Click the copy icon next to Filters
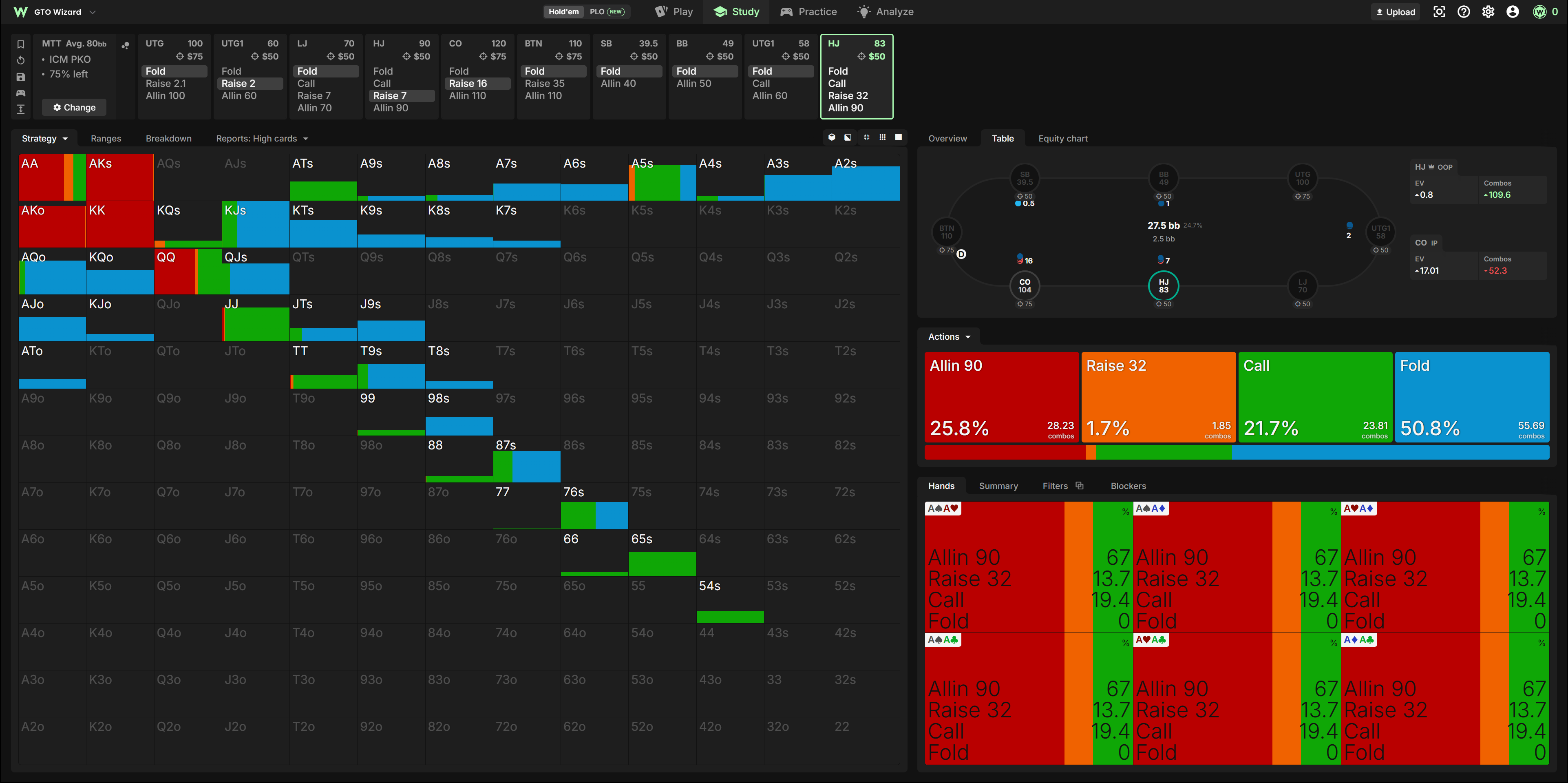The width and height of the screenshot is (1568, 783). [x=1080, y=485]
